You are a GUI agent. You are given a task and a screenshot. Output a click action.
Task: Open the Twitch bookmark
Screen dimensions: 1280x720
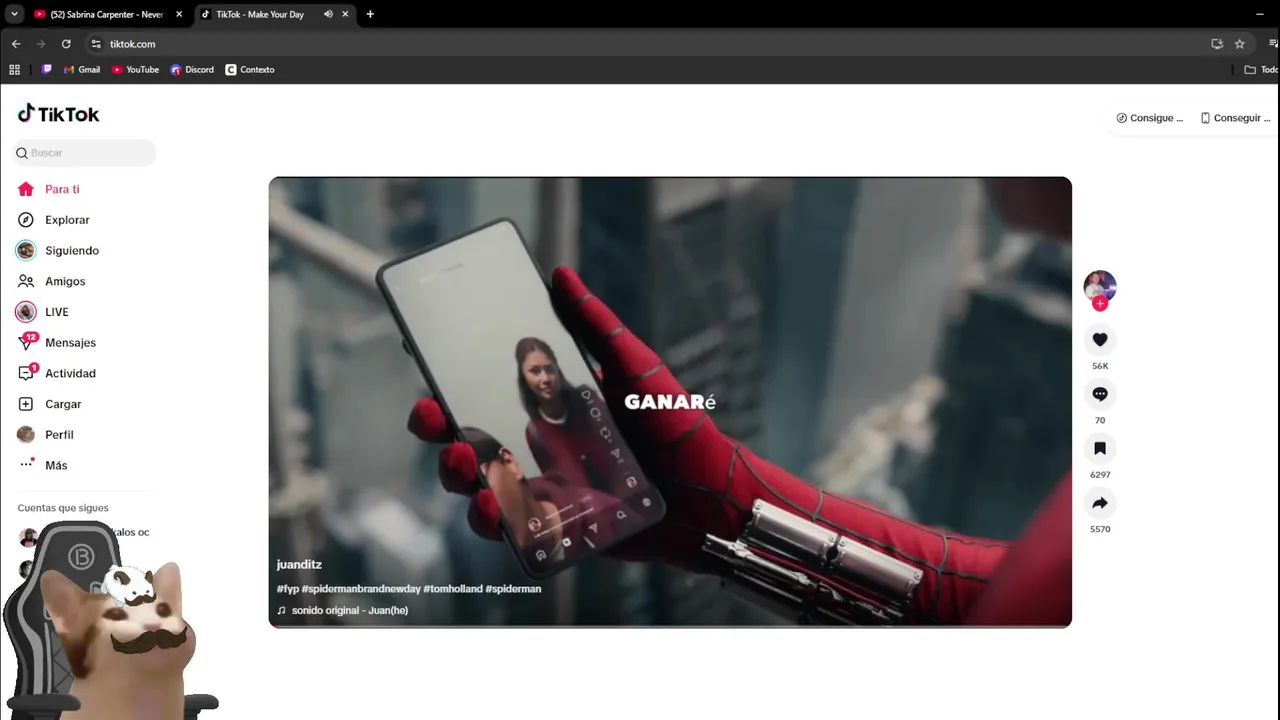pos(47,70)
